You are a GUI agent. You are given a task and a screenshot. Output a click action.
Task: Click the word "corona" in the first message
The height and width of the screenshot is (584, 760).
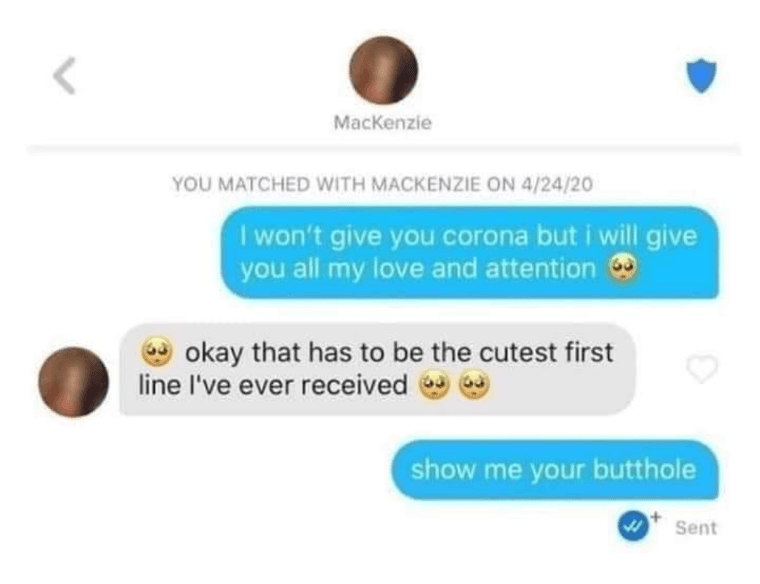486,236
